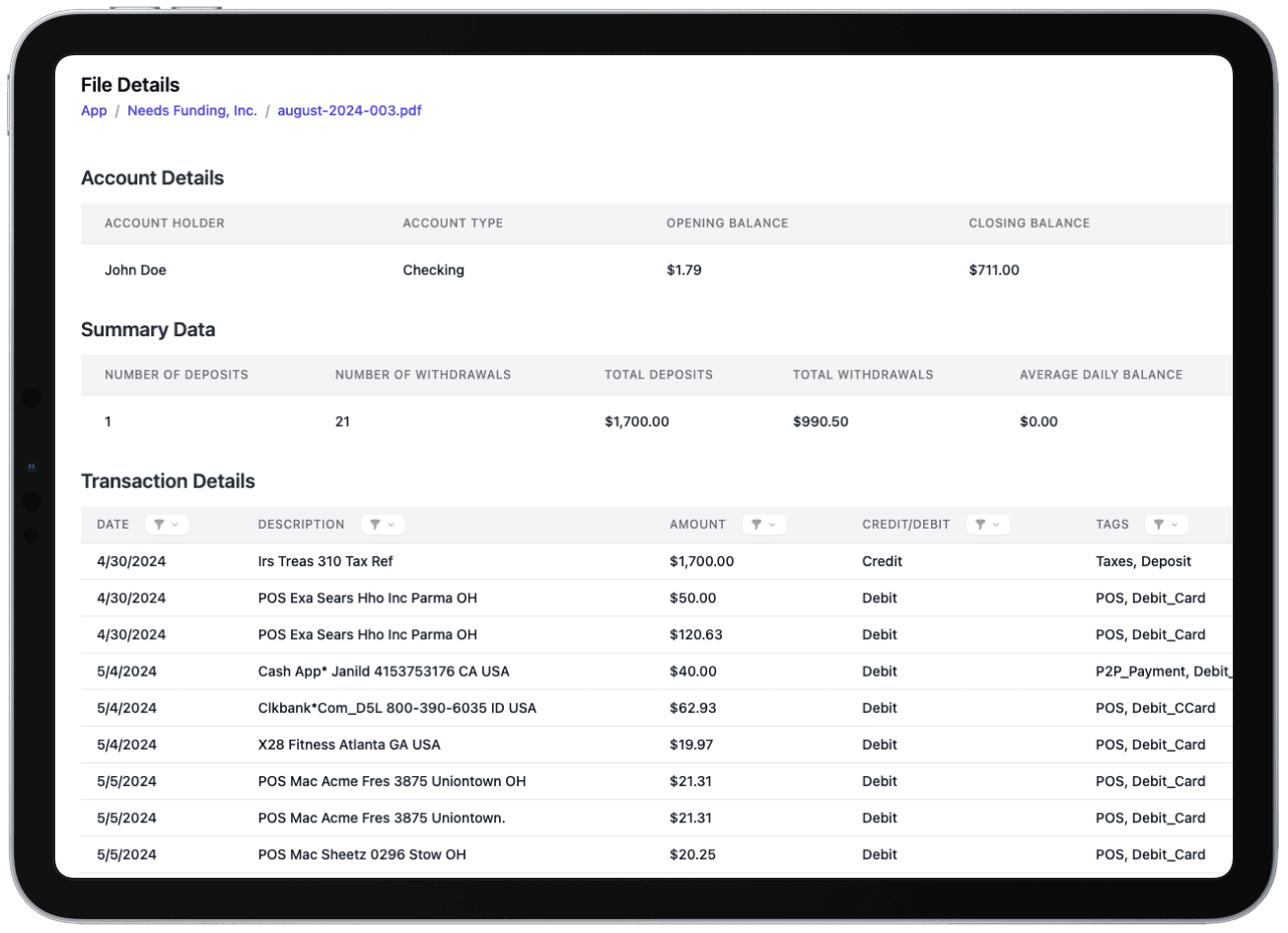Image resolution: width=1288 pixels, height=933 pixels.
Task: Click account holder name John Doe
Action: point(135,270)
